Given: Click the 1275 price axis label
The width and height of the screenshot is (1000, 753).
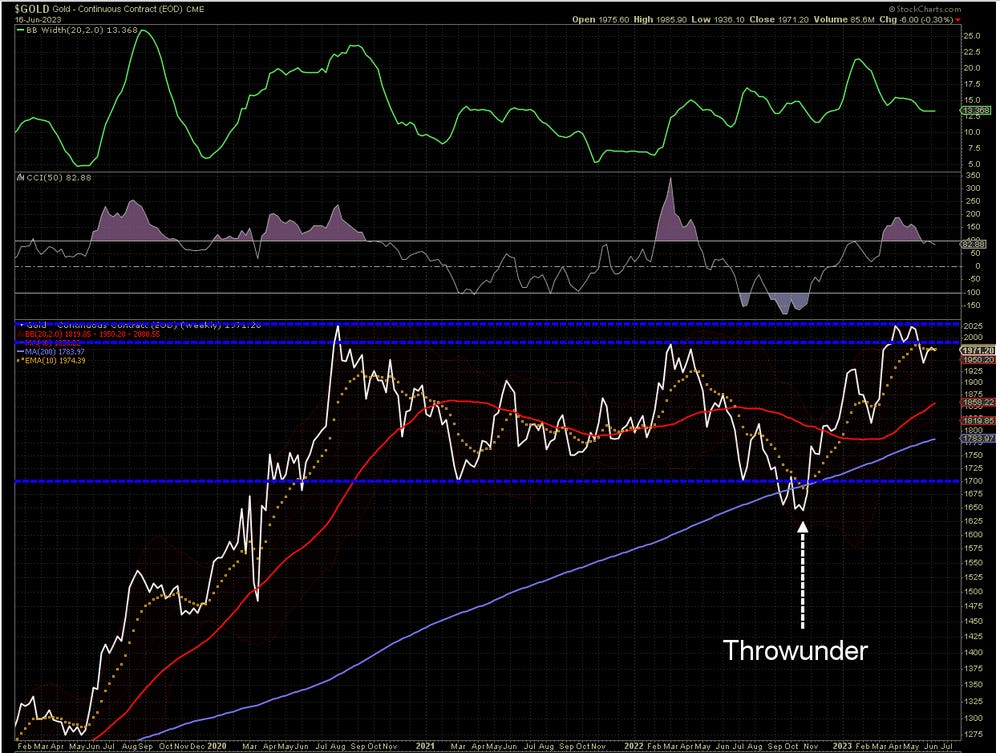Looking at the screenshot, I should (973, 735).
